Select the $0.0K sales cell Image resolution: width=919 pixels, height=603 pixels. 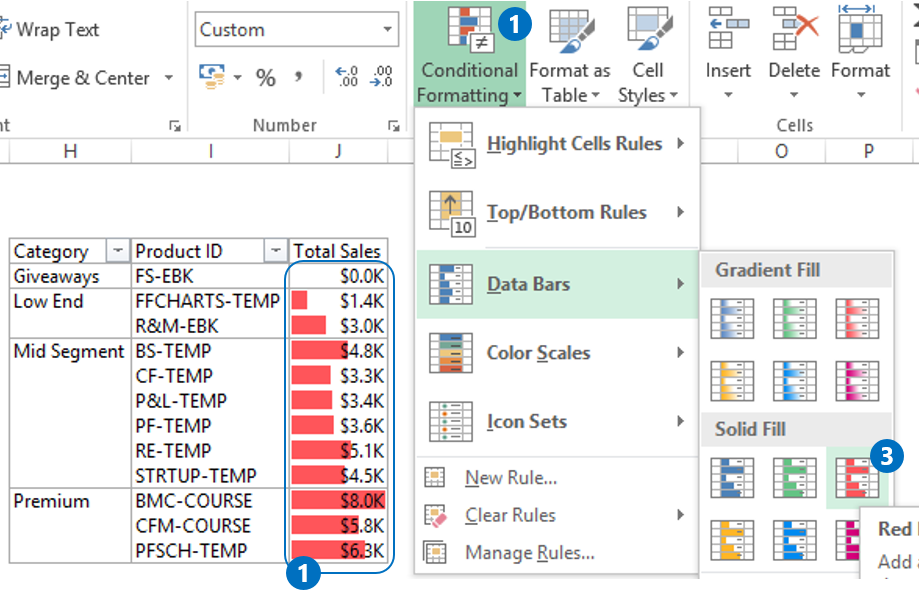(x=338, y=276)
